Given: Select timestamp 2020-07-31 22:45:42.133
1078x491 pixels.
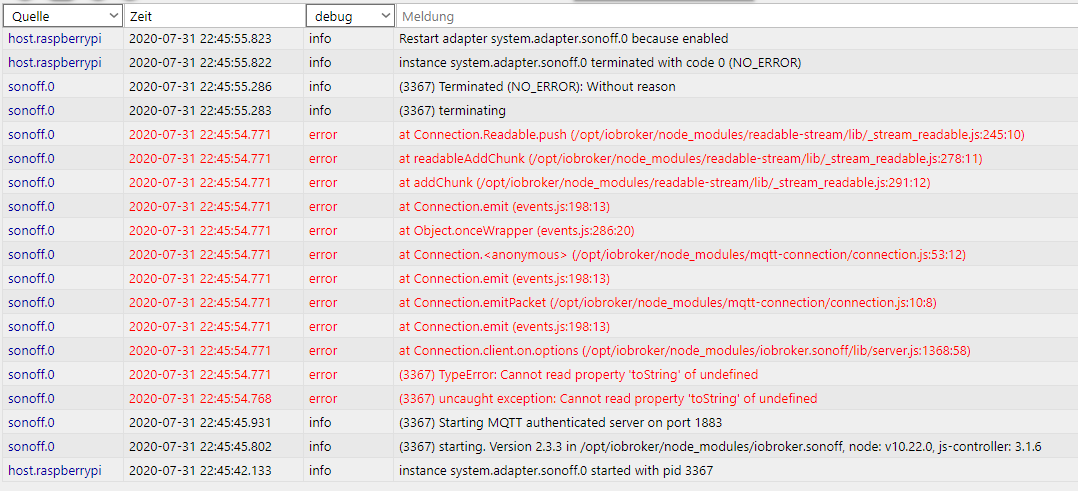Looking at the screenshot, I should [x=200, y=471].
